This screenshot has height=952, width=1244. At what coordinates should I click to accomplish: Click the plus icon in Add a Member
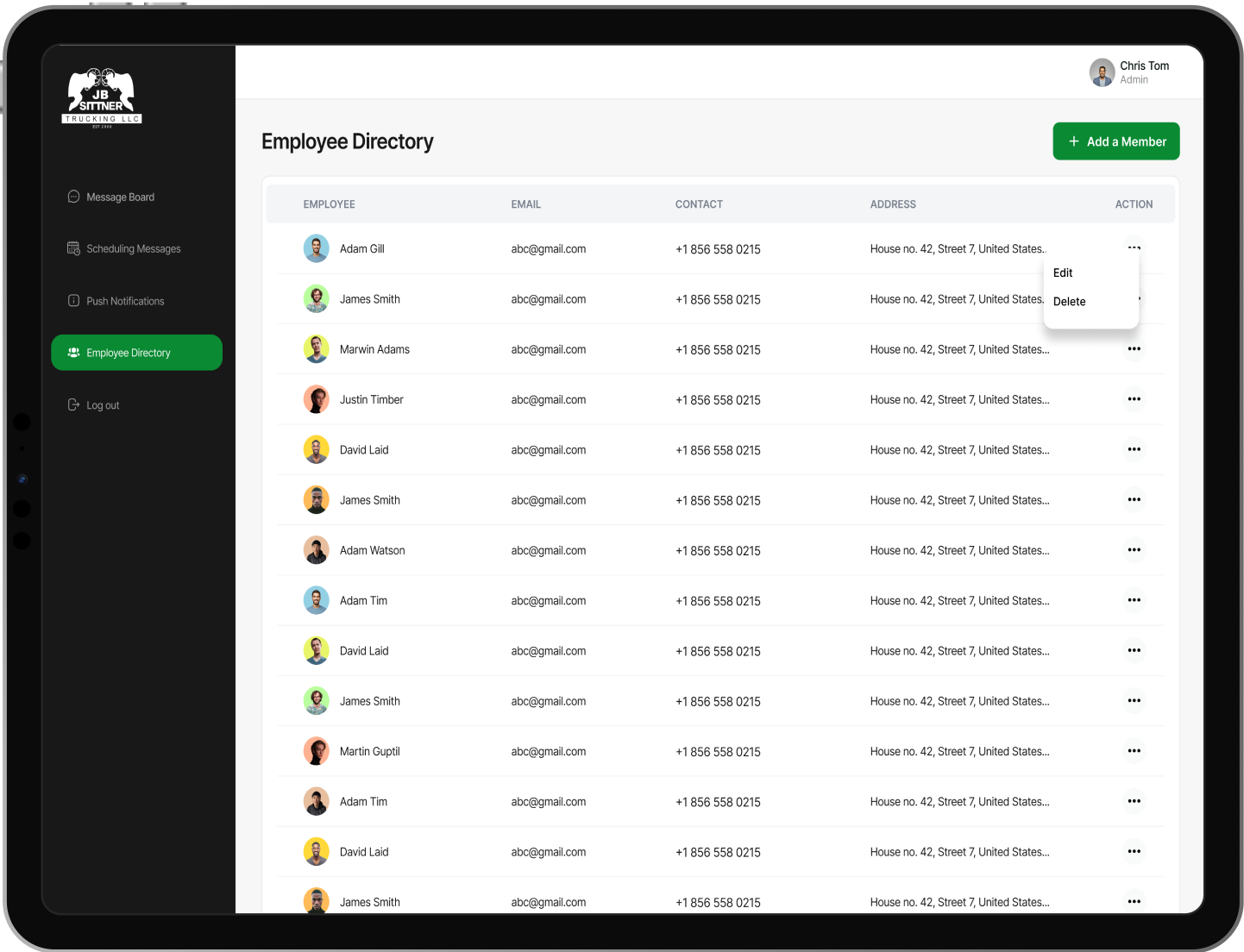pos(1074,141)
